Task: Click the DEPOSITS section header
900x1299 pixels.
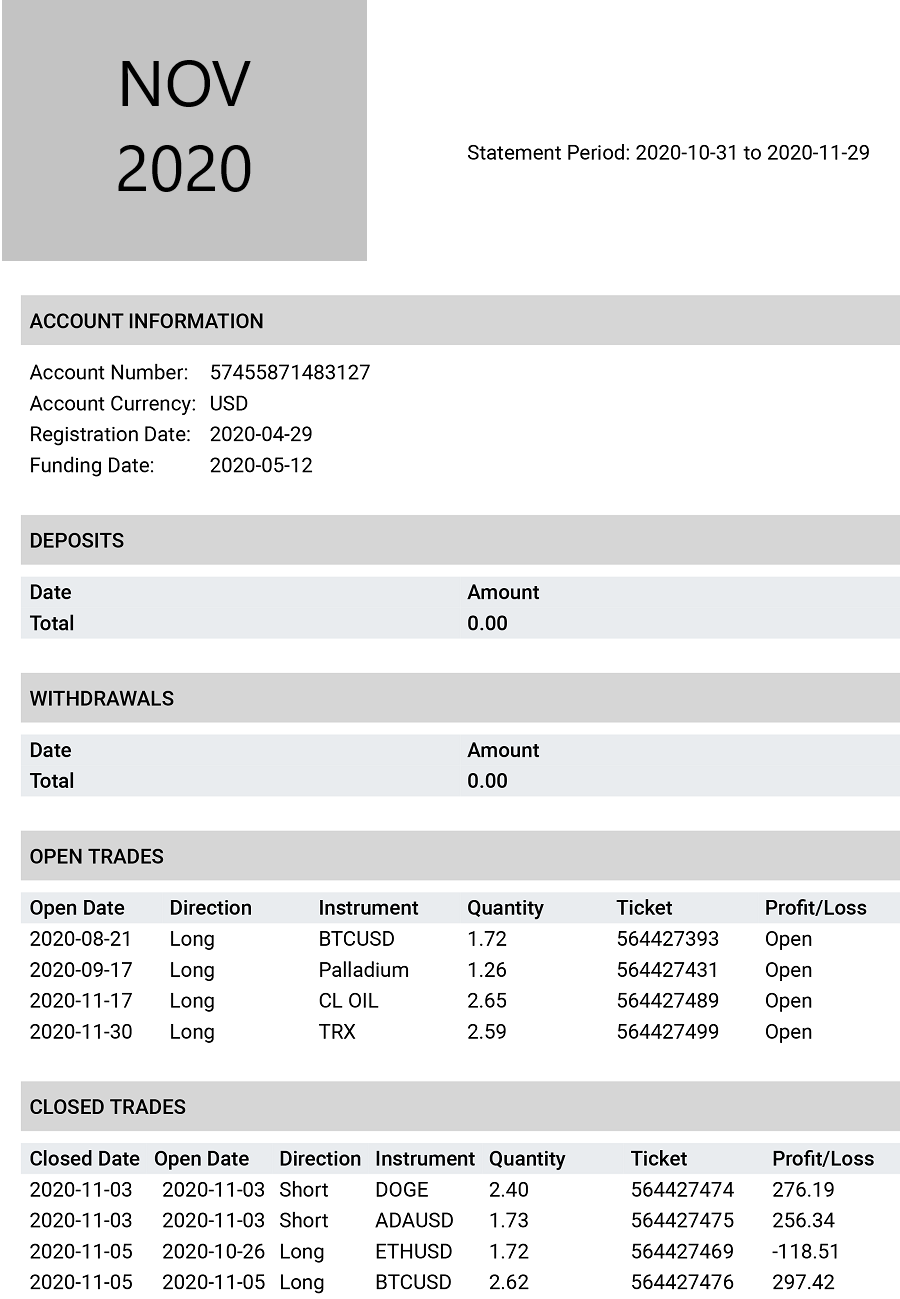Action: point(460,540)
